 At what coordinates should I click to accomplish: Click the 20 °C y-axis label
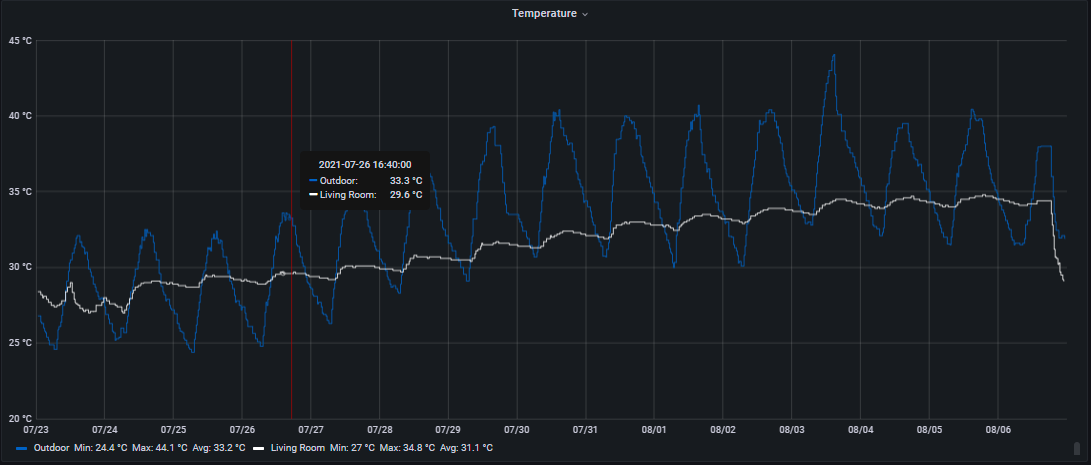[x=21, y=418]
